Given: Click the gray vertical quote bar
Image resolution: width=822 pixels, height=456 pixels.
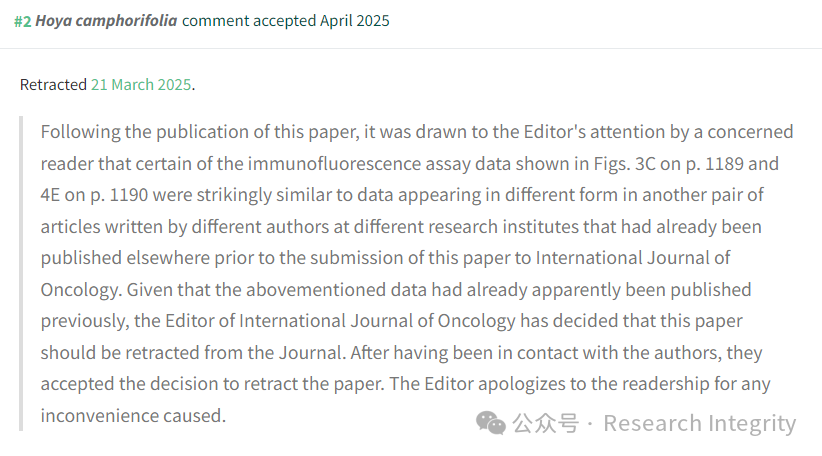Looking at the screenshot, I should pyautogui.click(x=21, y=274).
